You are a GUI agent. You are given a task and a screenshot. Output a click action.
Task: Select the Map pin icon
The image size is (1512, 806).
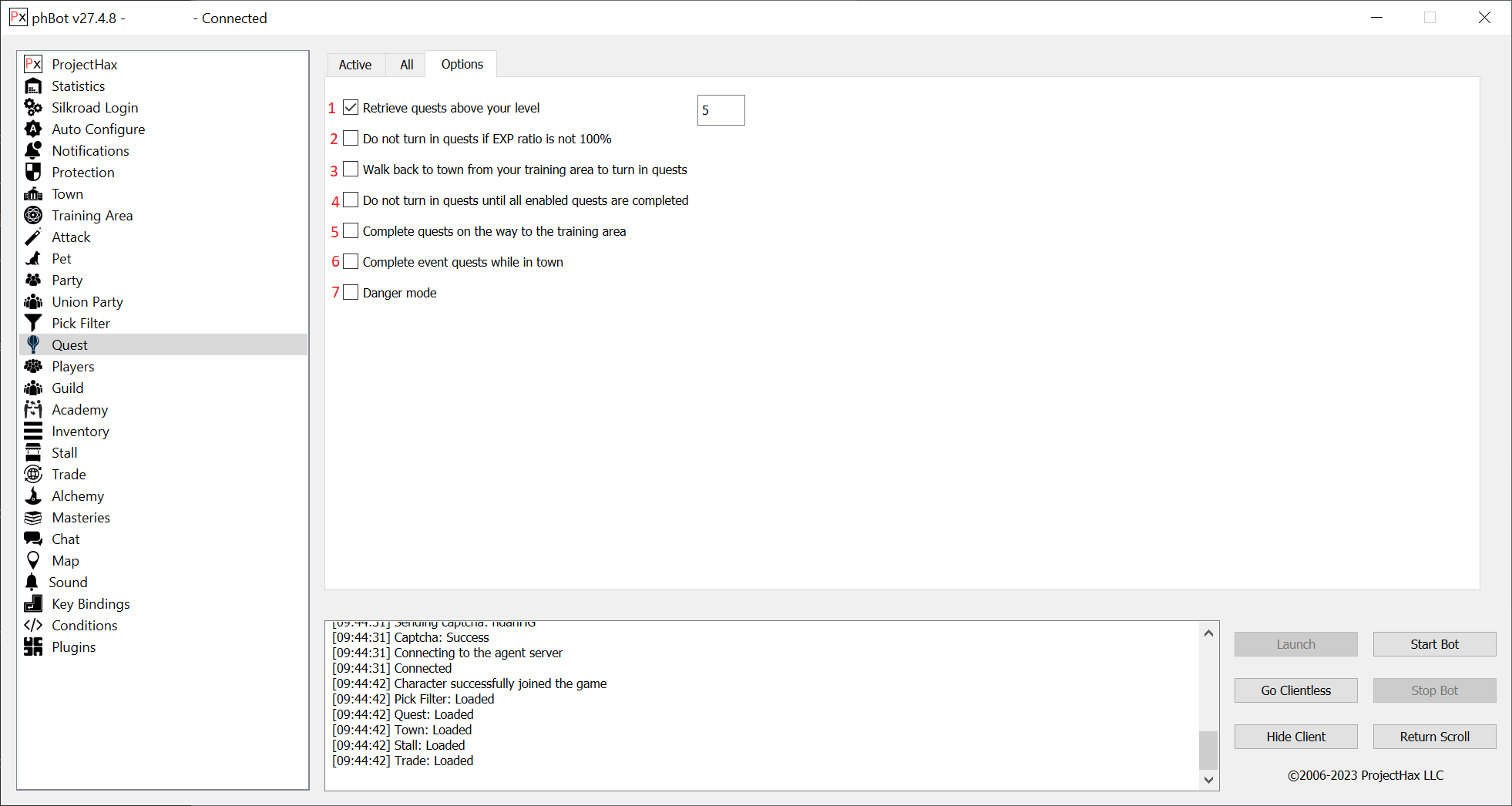33,560
